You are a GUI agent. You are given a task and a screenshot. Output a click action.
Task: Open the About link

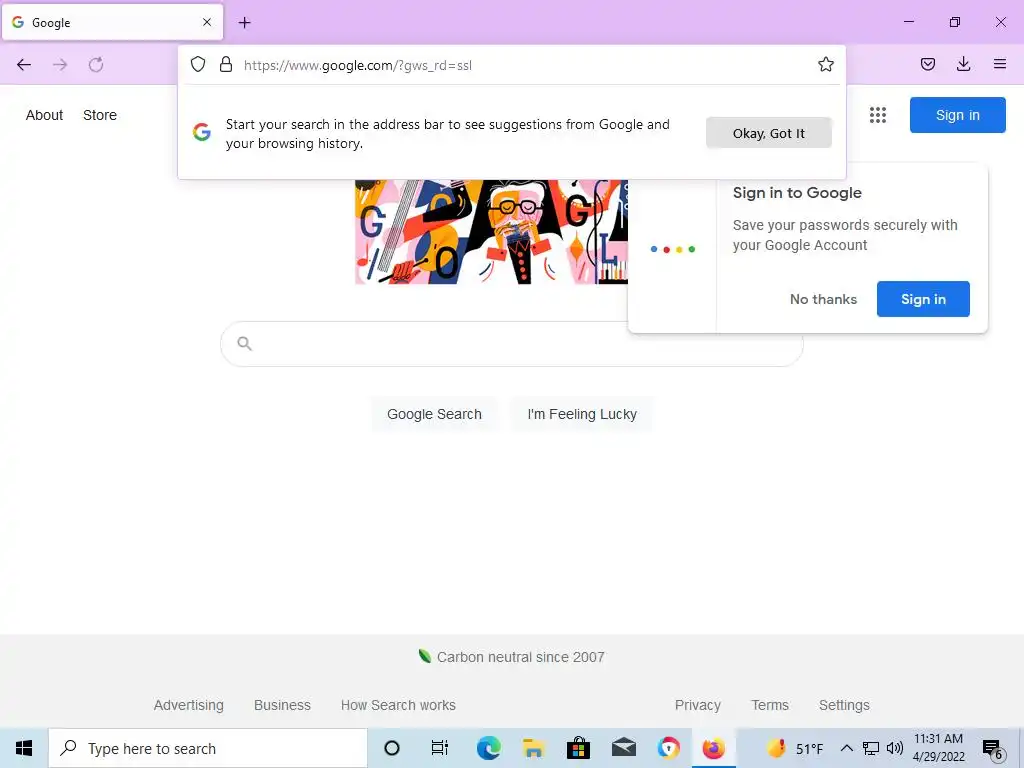point(44,115)
